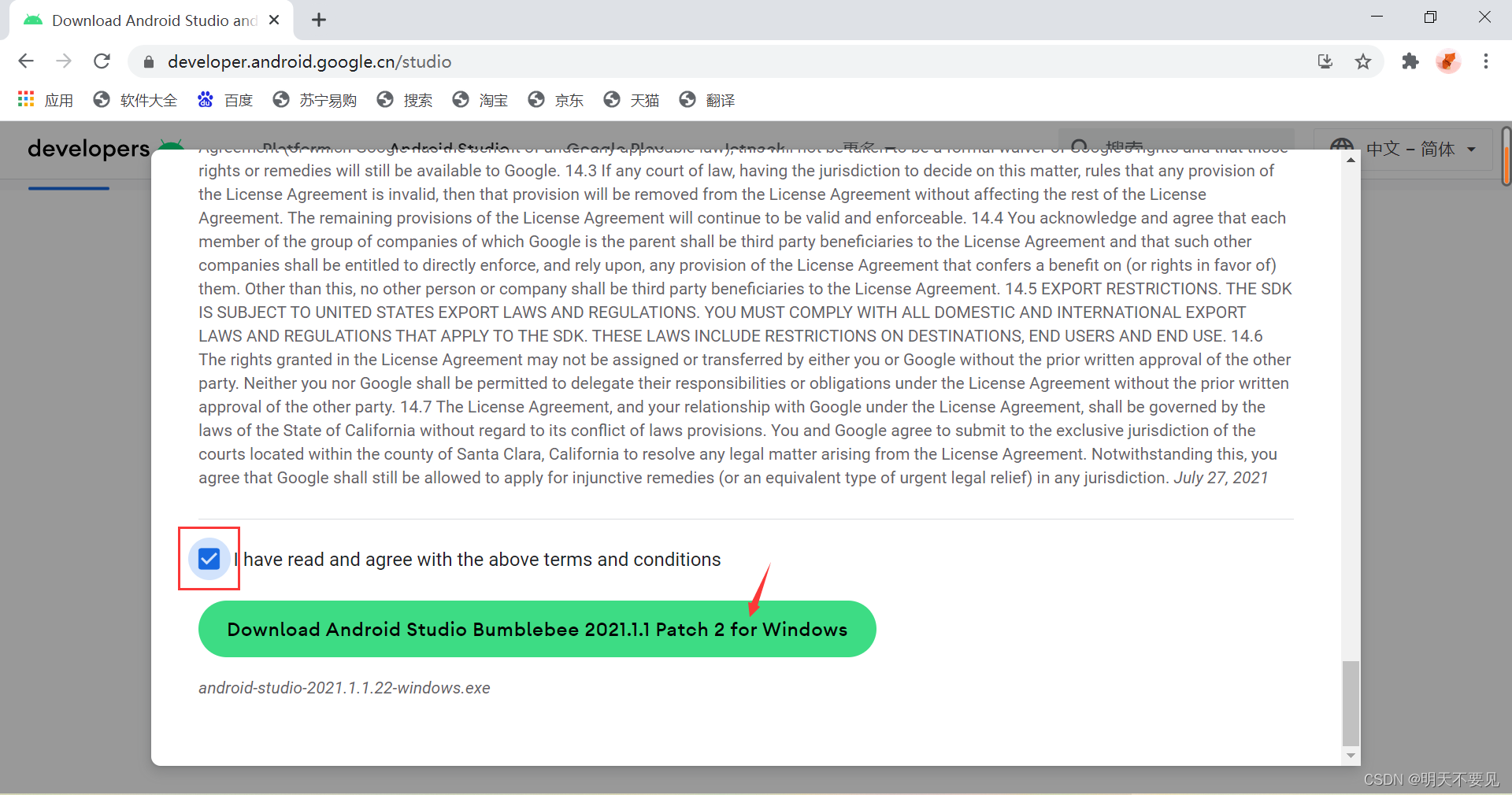The height and width of the screenshot is (795, 1512).
Task: Select the Download Android Studio tab
Action: coord(151,20)
